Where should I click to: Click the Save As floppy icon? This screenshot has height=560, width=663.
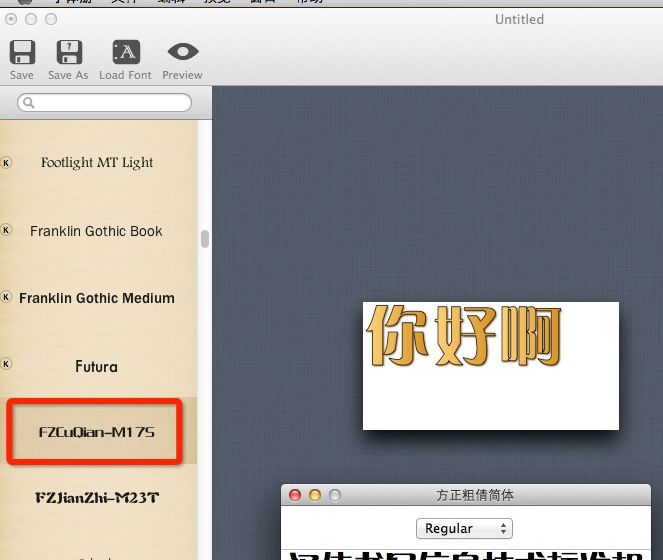(x=68, y=53)
